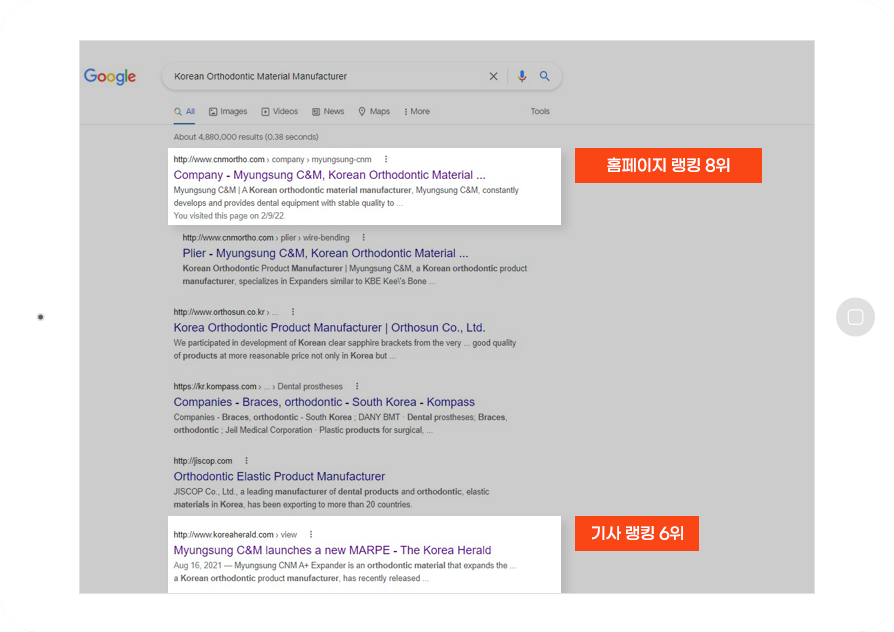Image resolution: width=894 pixels, height=632 pixels.
Task: Expand the More search filters menu
Action: point(417,111)
